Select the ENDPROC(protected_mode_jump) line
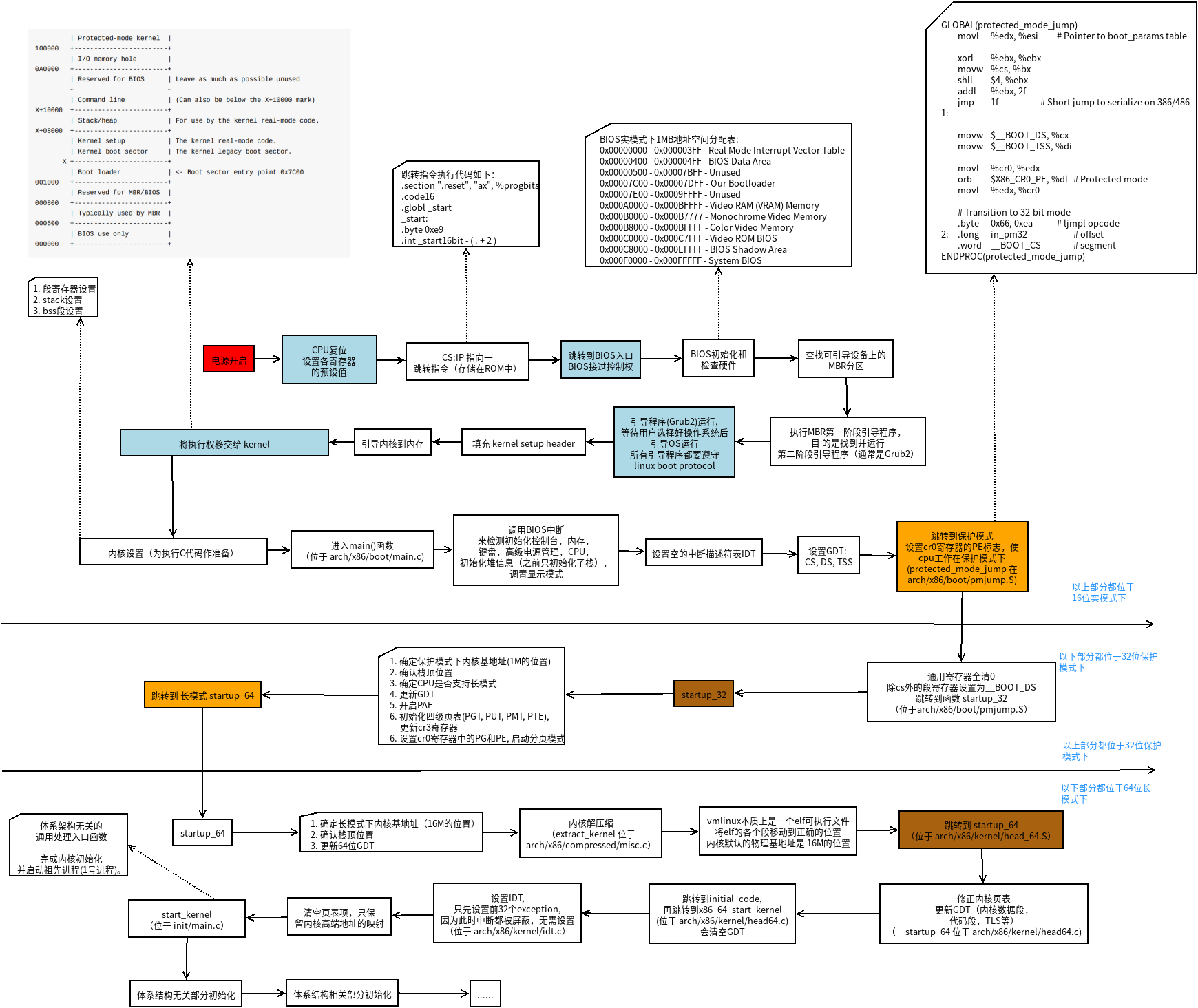The image size is (1198, 1008). pyautogui.click(x=1013, y=256)
